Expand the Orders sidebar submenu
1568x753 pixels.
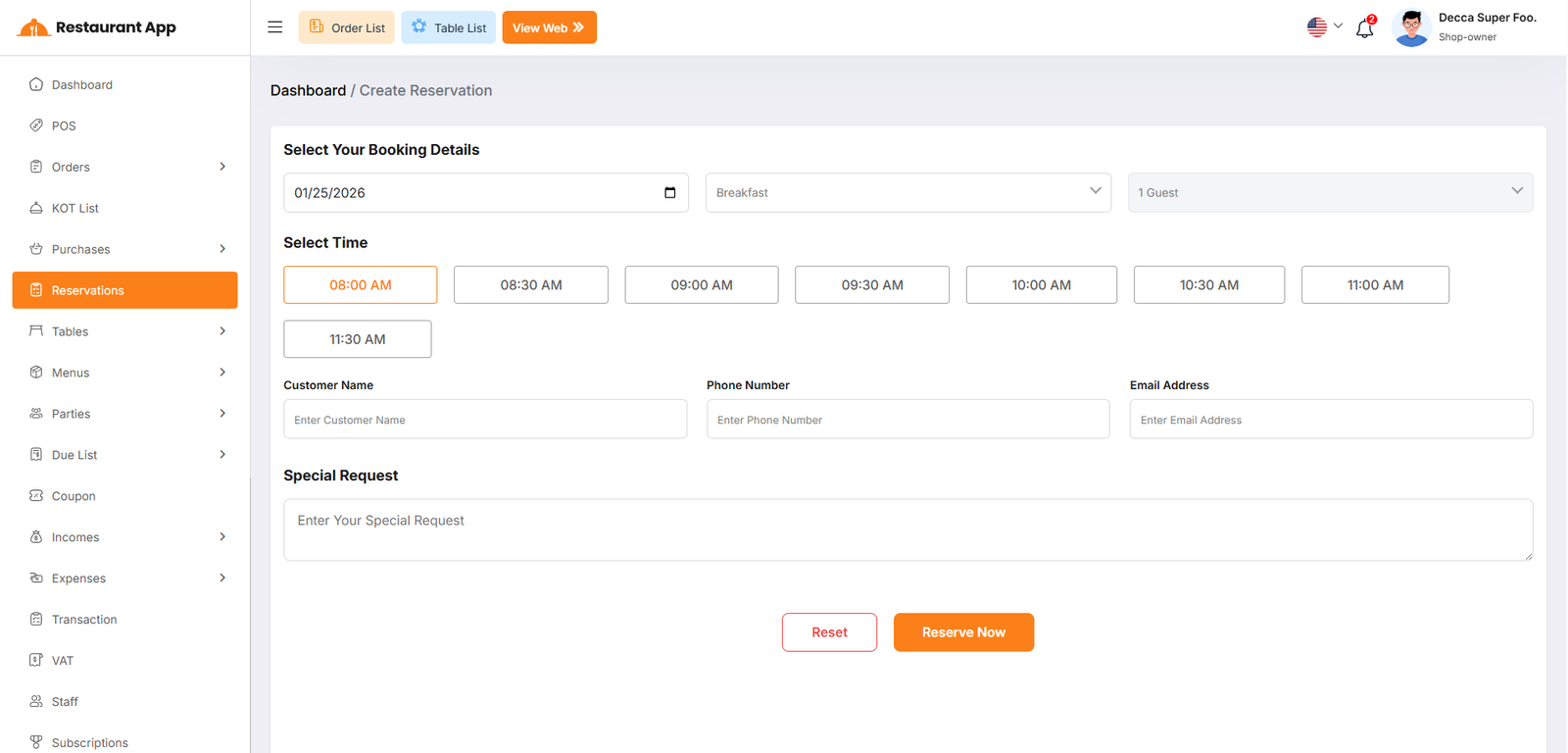[222, 167]
